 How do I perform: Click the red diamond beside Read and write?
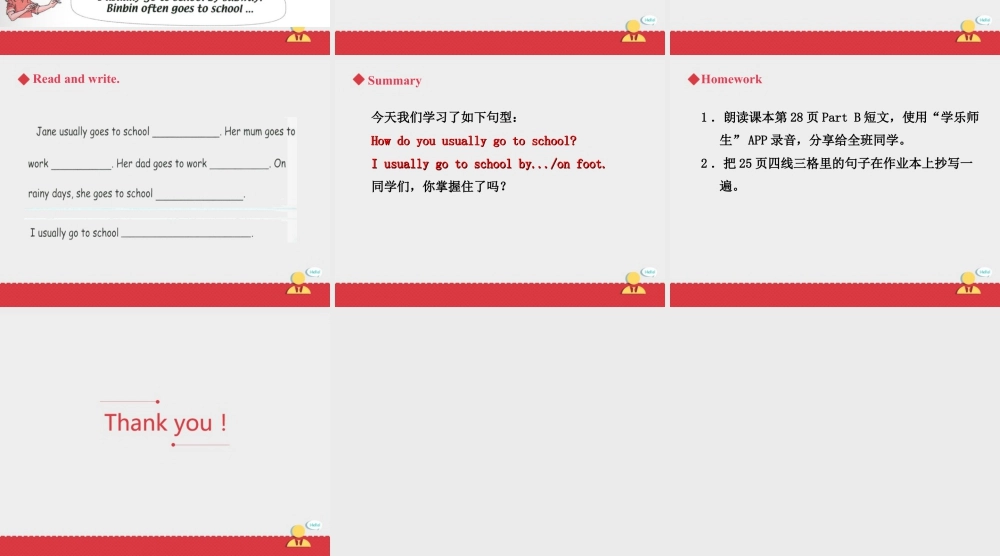pyautogui.click(x=24, y=79)
